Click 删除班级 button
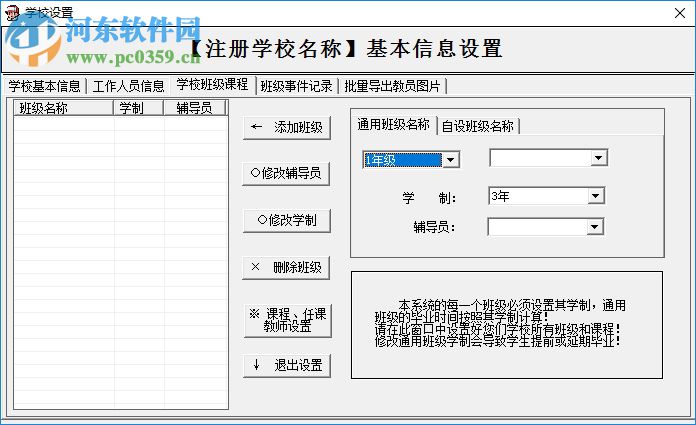This screenshot has height=425, width=696. coord(286,267)
